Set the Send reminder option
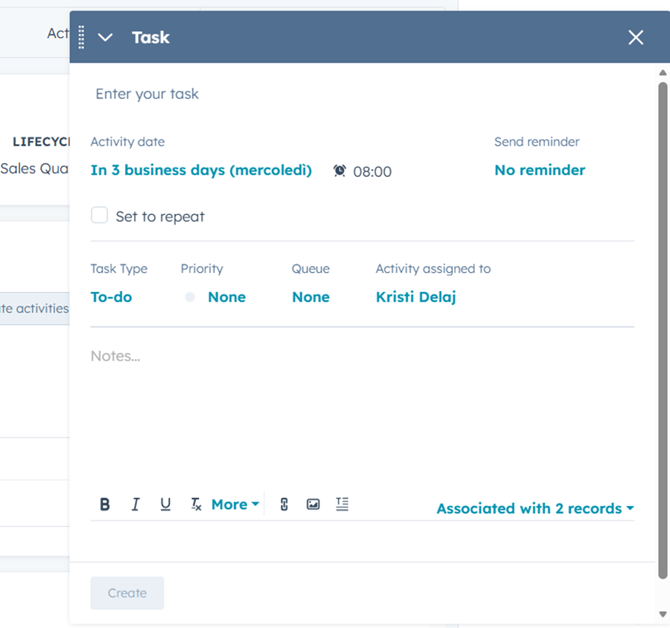The width and height of the screenshot is (670, 628). tap(539, 171)
